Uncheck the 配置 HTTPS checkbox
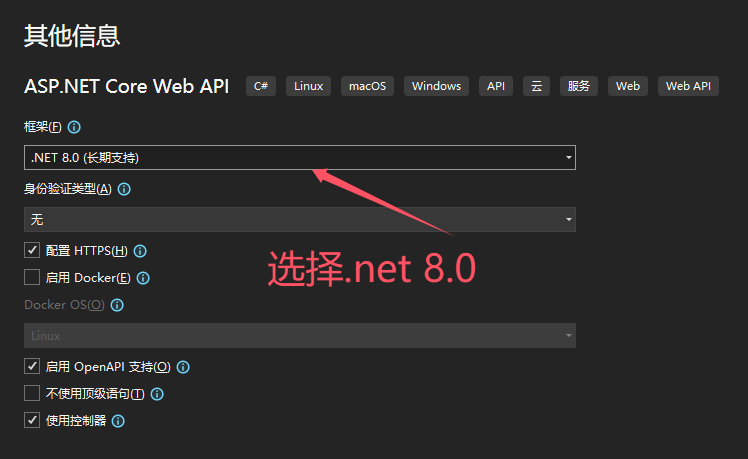The width and height of the screenshot is (748, 459). tap(32, 251)
